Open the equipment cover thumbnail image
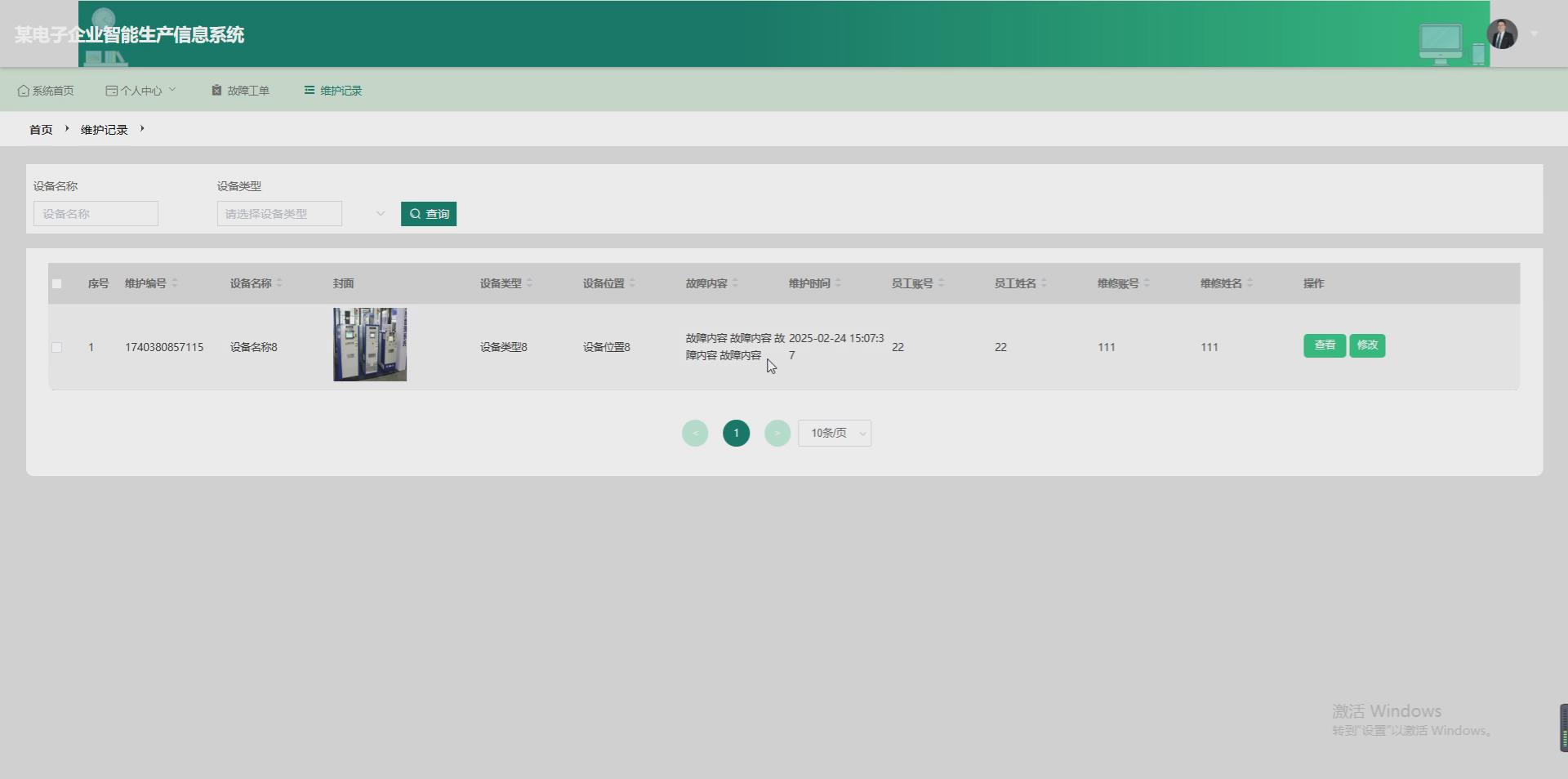Image resolution: width=1568 pixels, height=779 pixels. pos(370,345)
